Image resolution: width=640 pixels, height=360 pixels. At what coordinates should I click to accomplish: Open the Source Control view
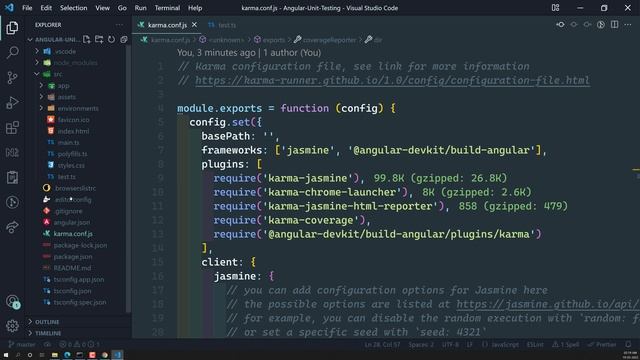pyautogui.click(x=12, y=77)
